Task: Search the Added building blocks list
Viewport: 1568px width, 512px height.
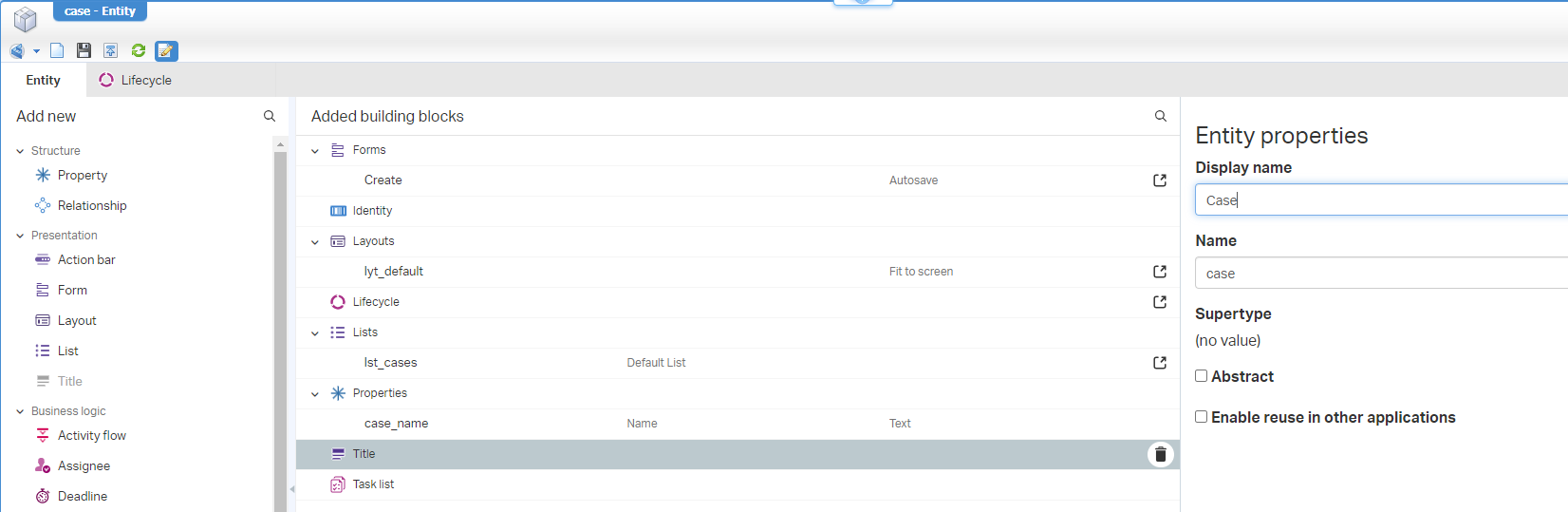Action: coord(1160,116)
